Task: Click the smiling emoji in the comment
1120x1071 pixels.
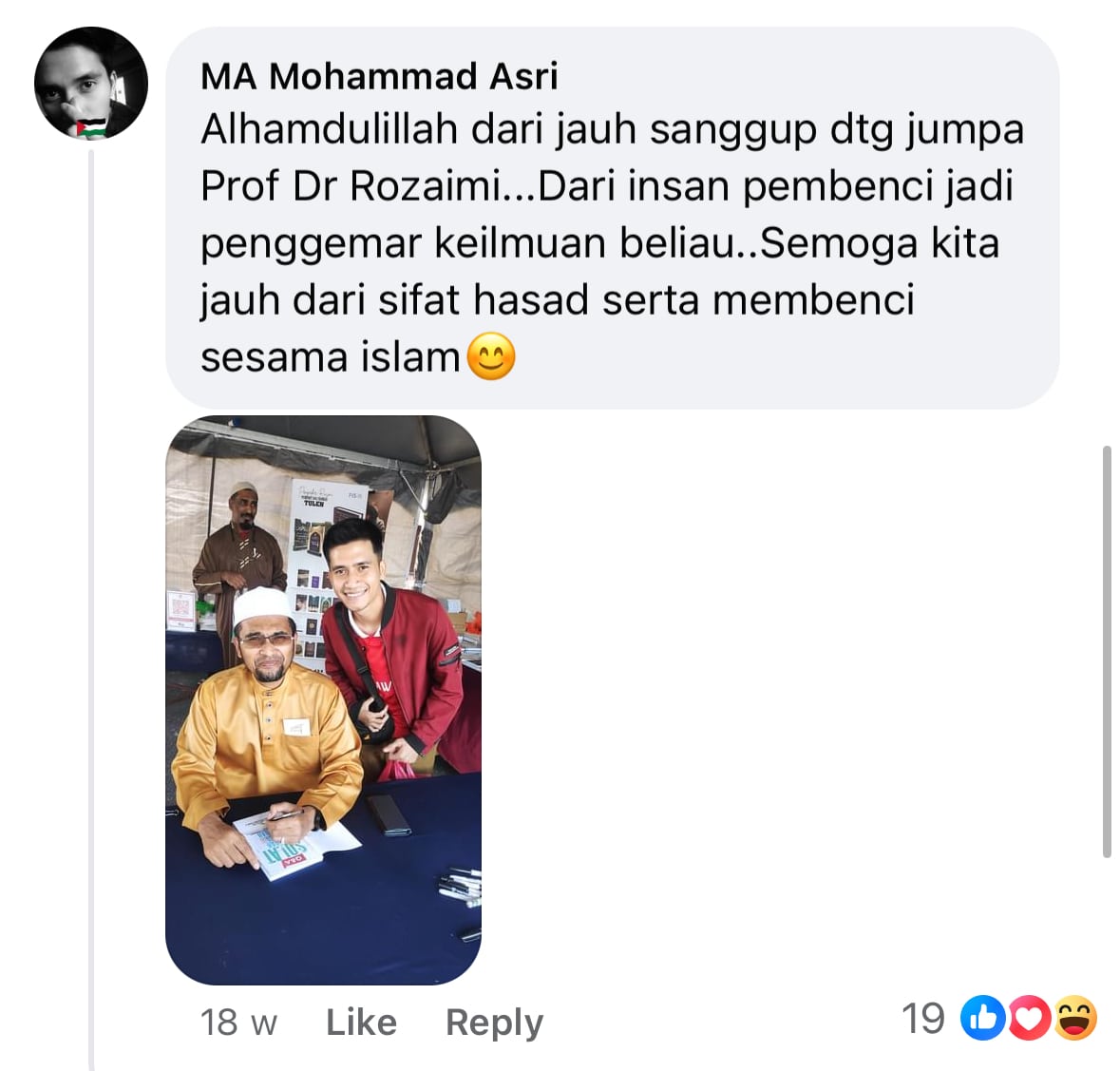Action: click(x=491, y=355)
